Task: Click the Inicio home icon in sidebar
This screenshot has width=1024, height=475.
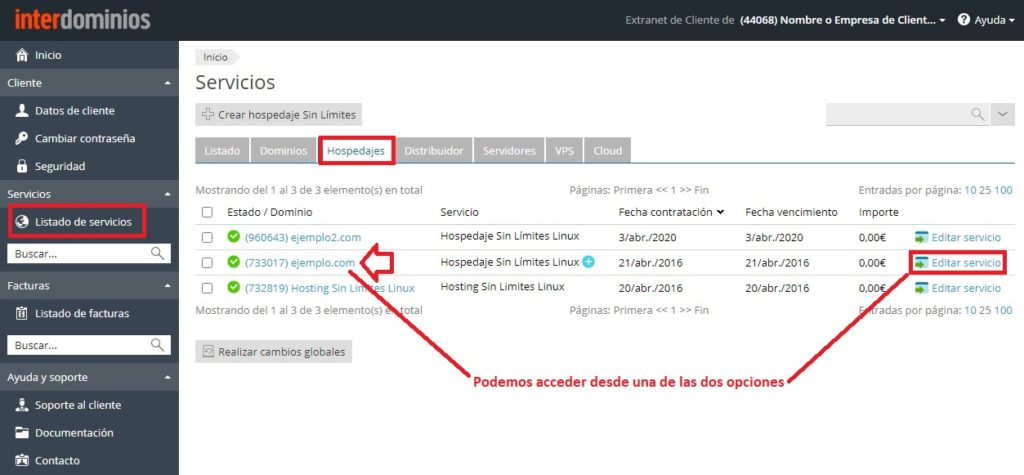Action: point(22,55)
